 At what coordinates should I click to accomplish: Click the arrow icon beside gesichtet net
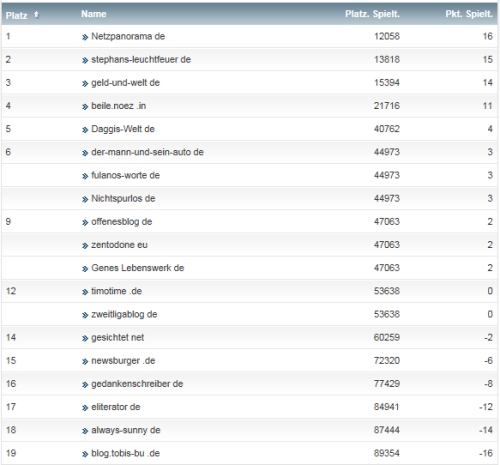click(85, 339)
